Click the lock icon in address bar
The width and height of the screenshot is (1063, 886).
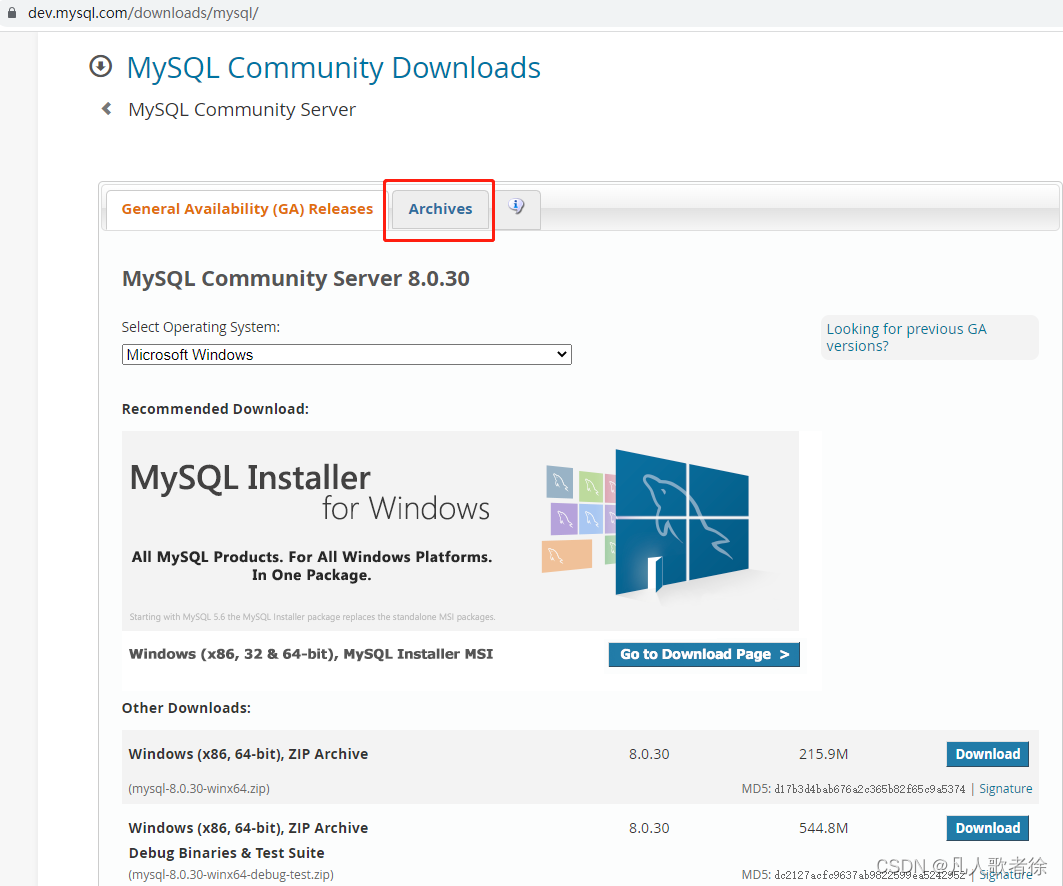coord(12,13)
